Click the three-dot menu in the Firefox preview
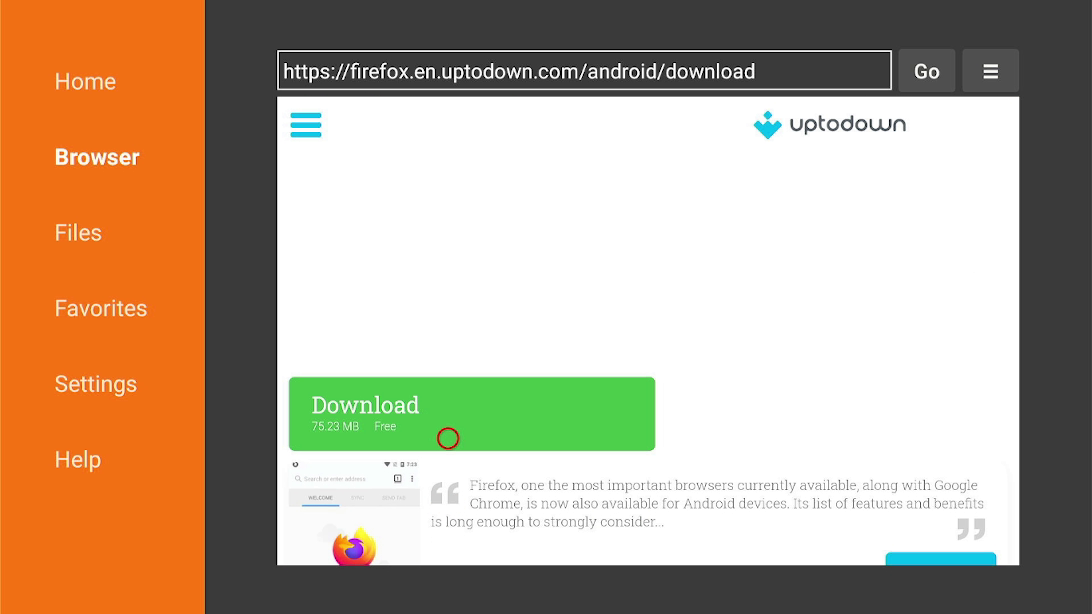The height and width of the screenshot is (614, 1092). (412, 478)
